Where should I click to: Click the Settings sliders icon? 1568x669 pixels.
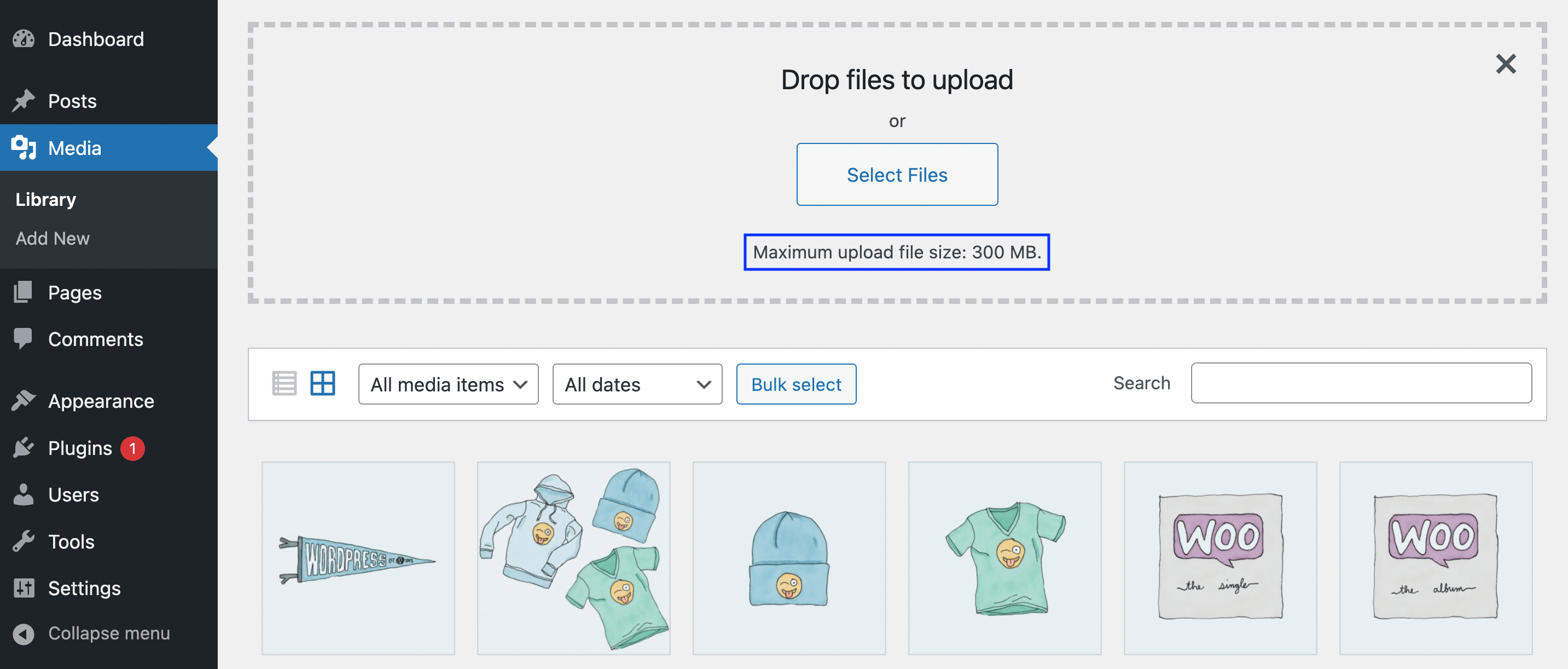tap(23, 587)
